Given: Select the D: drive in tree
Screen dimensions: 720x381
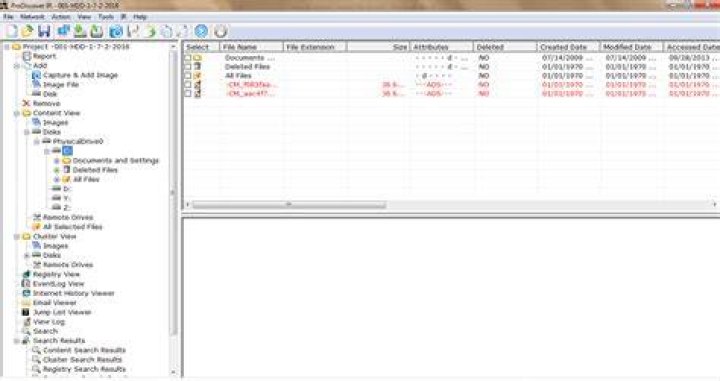Looking at the screenshot, I should [67, 189].
